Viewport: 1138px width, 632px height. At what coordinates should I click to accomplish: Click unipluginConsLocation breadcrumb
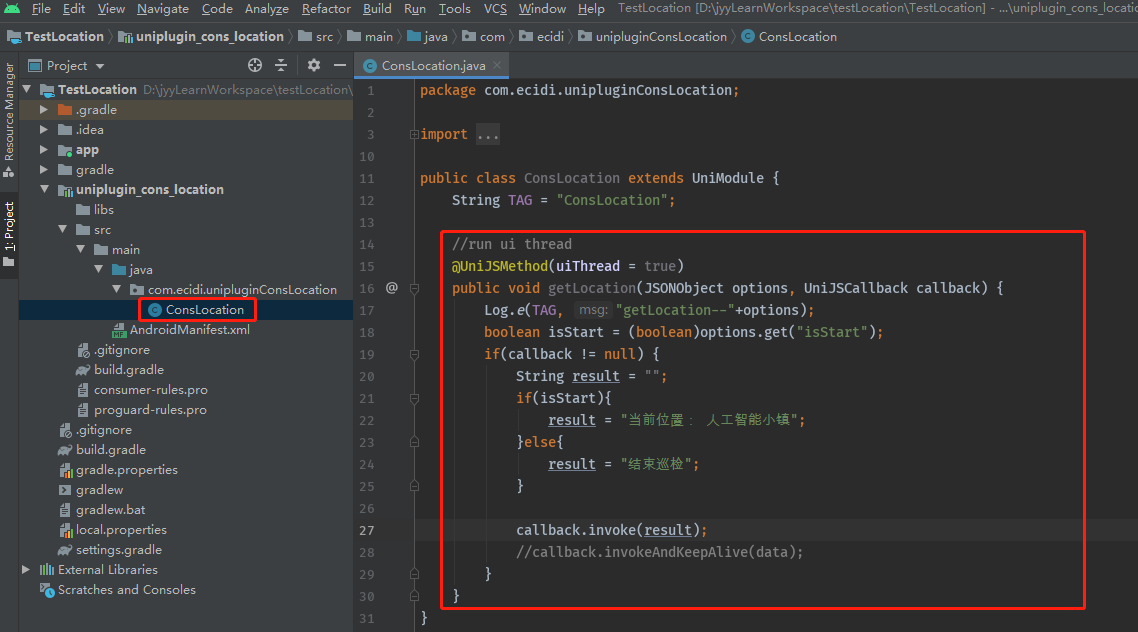click(652, 37)
